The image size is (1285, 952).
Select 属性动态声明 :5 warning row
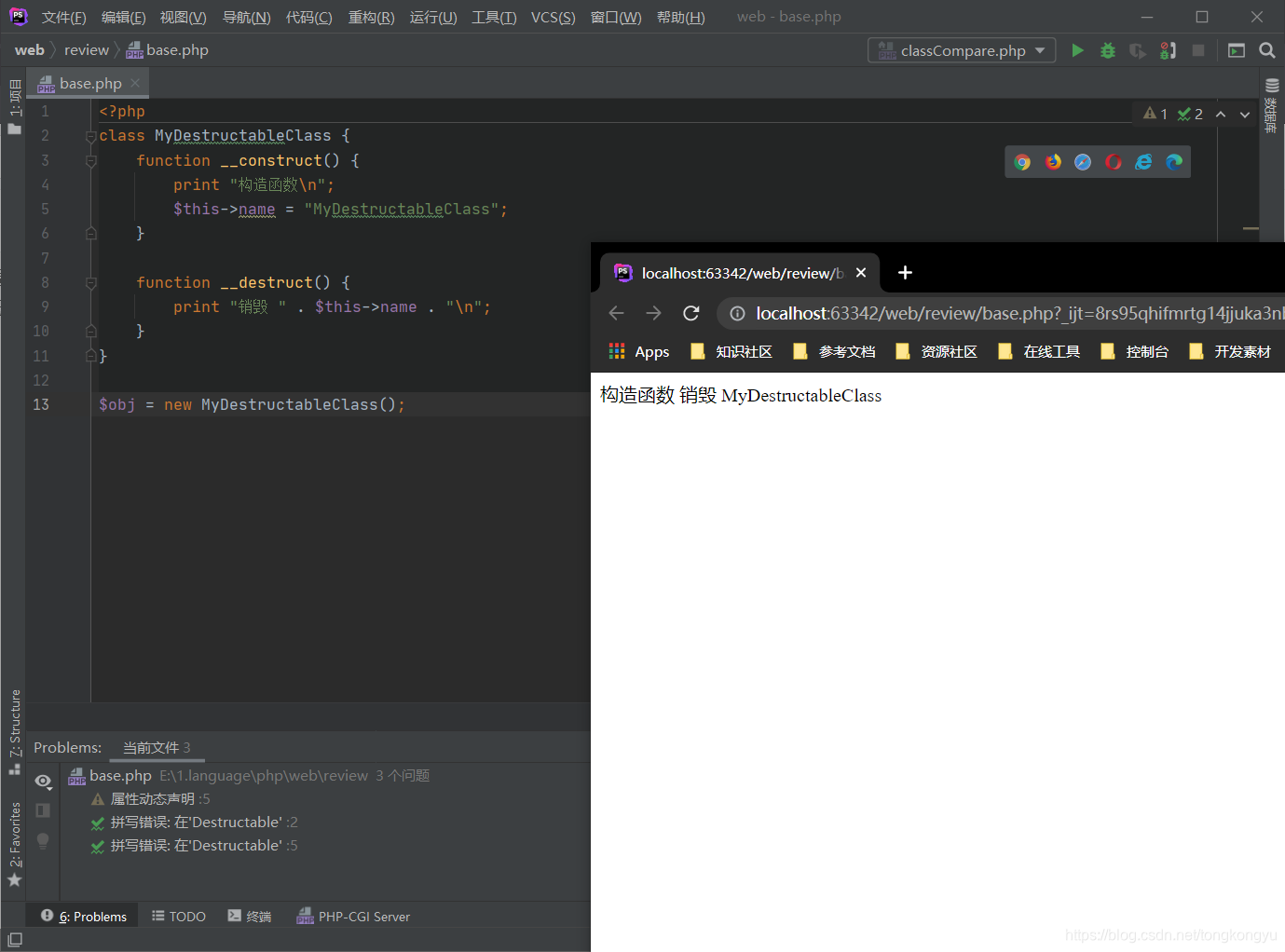151,798
